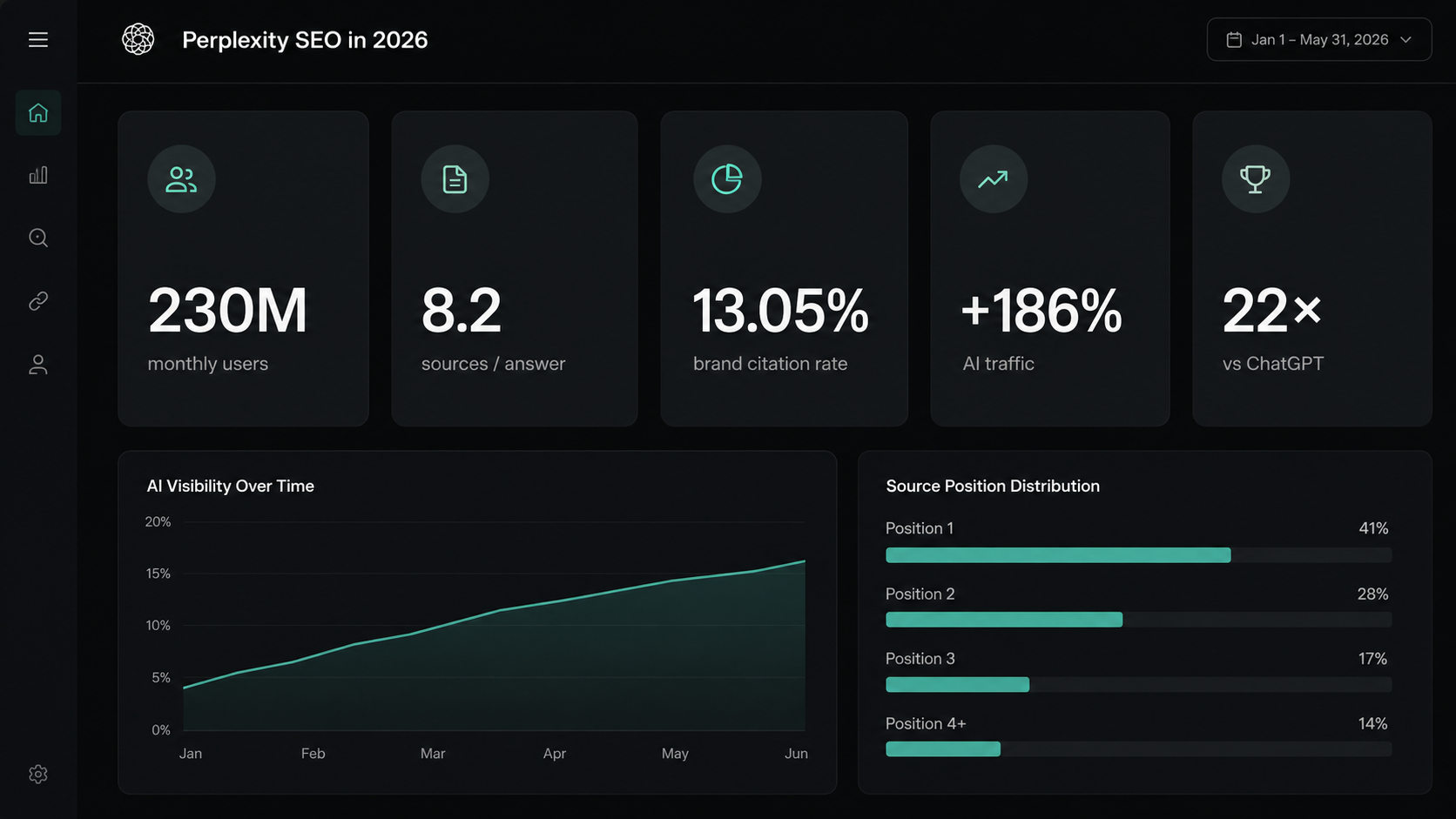
Task: Click the monthly users label
Action: click(207, 364)
